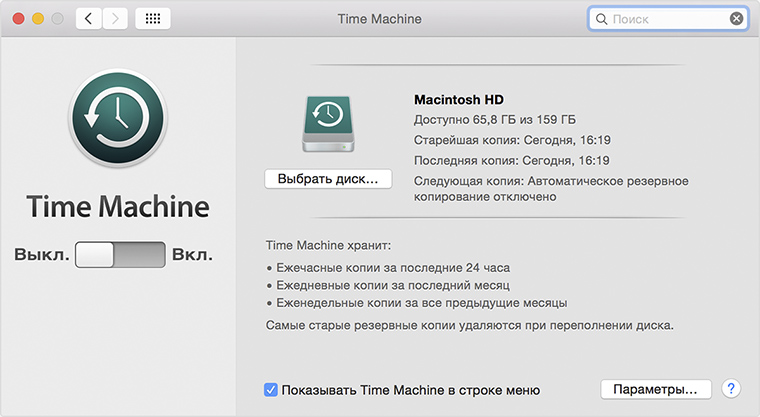Click the back navigation arrow
760x417 pixels.
coord(89,19)
